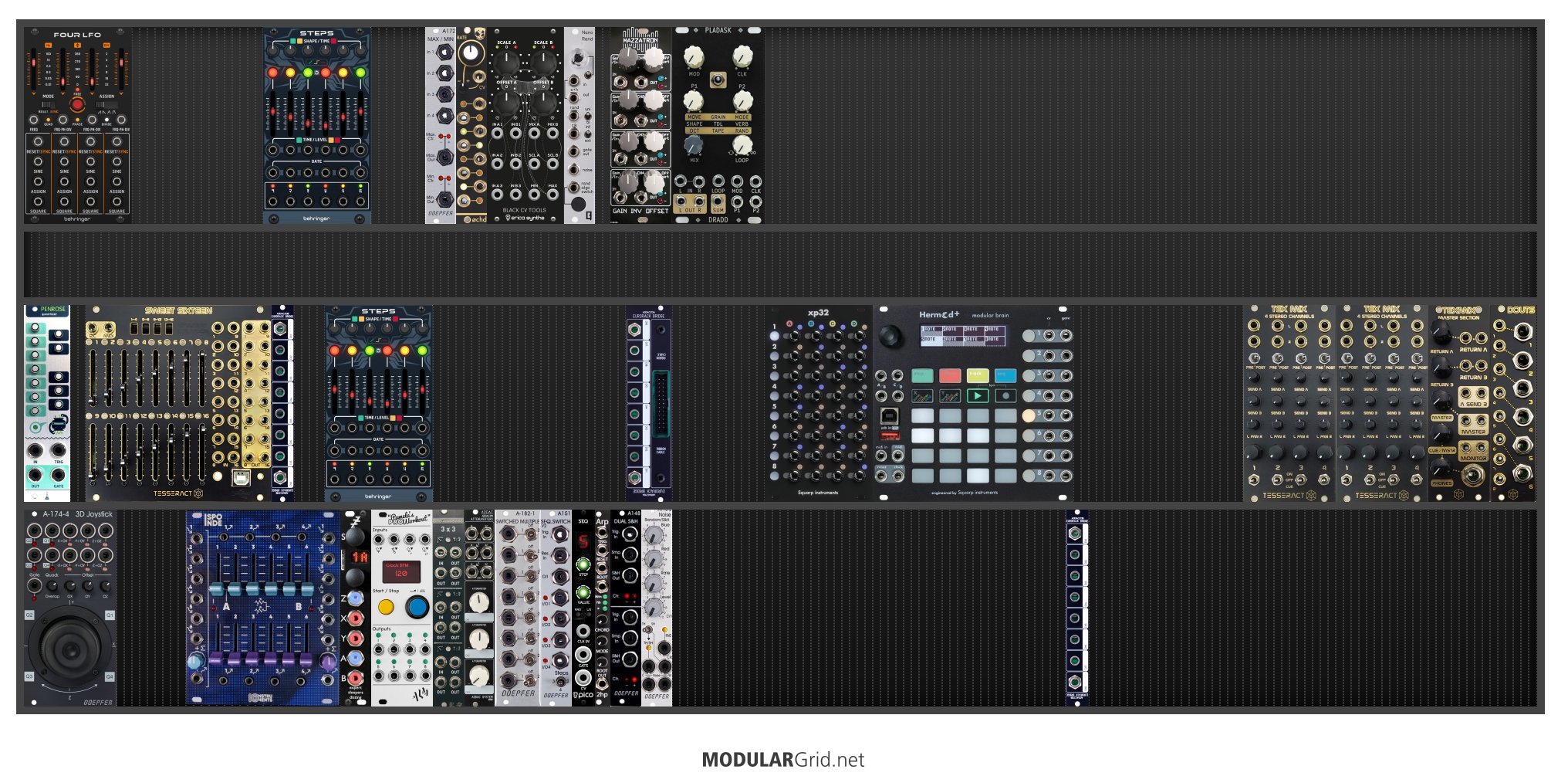Screen dimensions: 1568x776
Task: Flip the Pladask Dradd toggle switch
Action: coord(718,80)
